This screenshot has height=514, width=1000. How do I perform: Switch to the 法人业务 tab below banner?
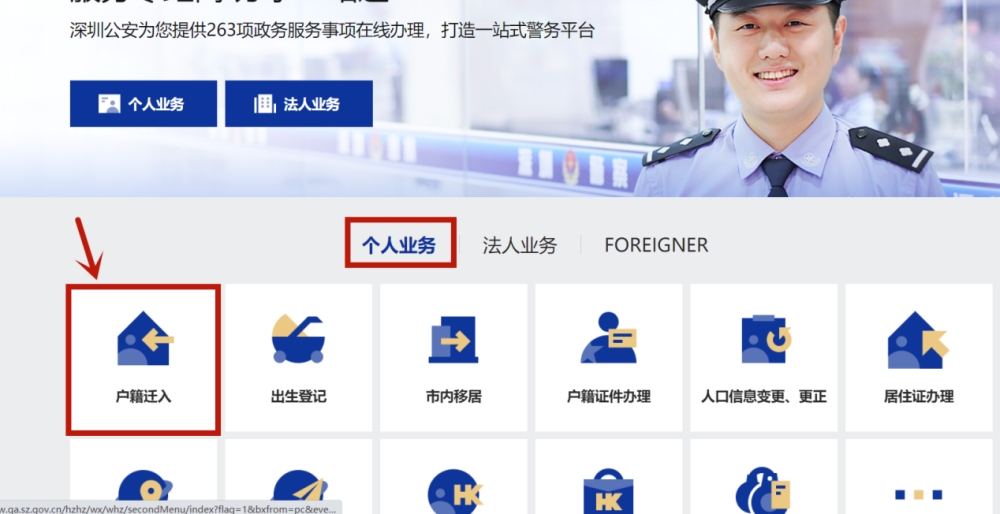coord(520,245)
